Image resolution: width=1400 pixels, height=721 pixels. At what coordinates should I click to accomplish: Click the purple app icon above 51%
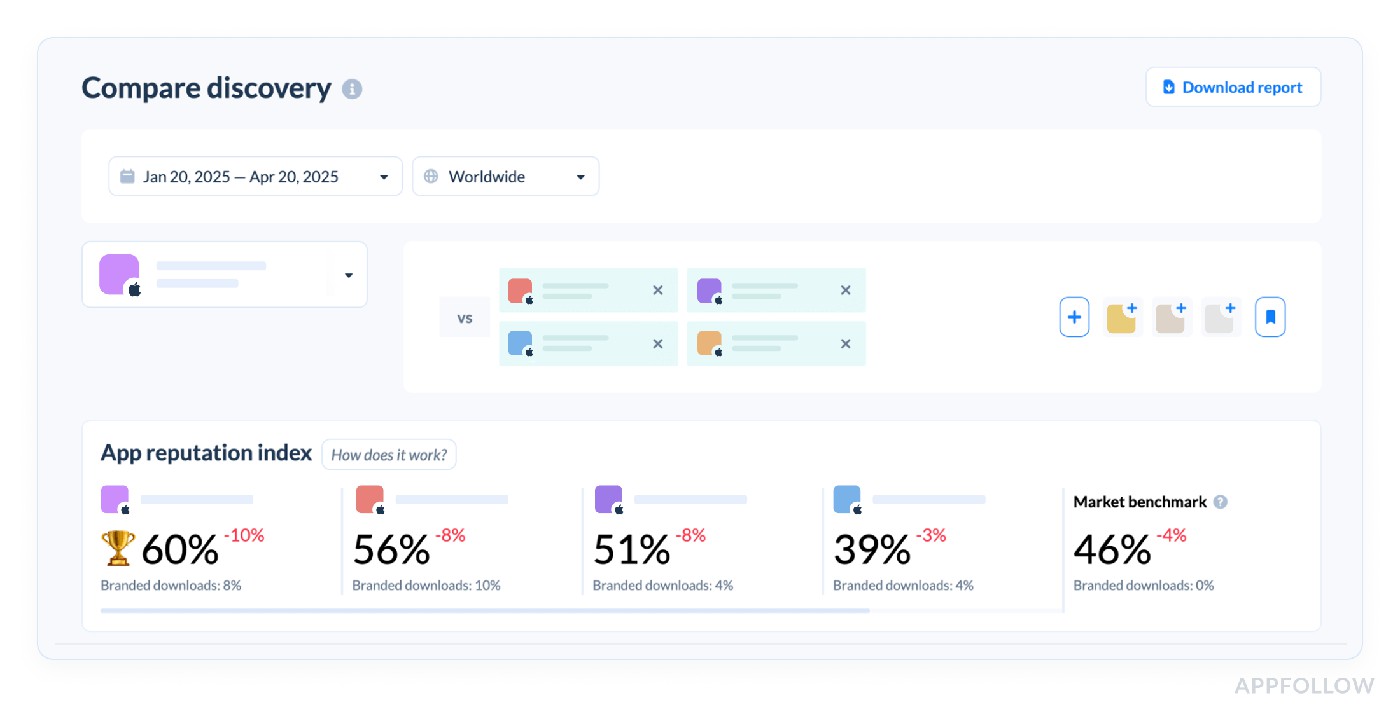(x=609, y=500)
